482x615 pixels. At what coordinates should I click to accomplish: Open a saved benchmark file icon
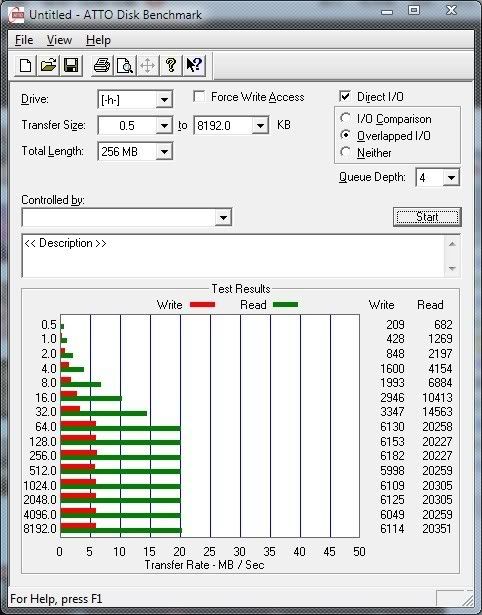coord(48,65)
